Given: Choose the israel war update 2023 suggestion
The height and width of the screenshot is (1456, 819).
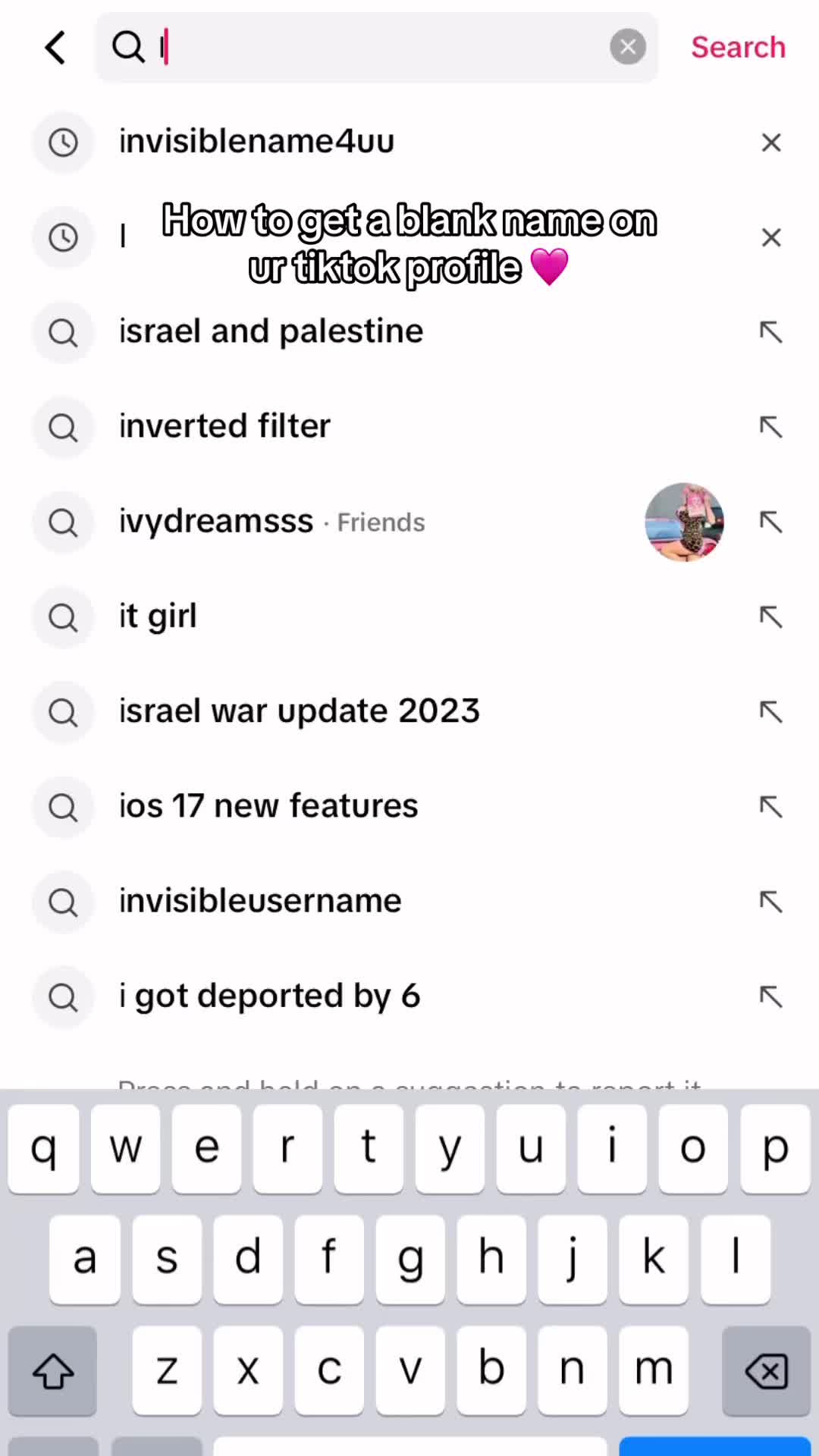Looking at the screenshot, I should (x=409, y=712).
